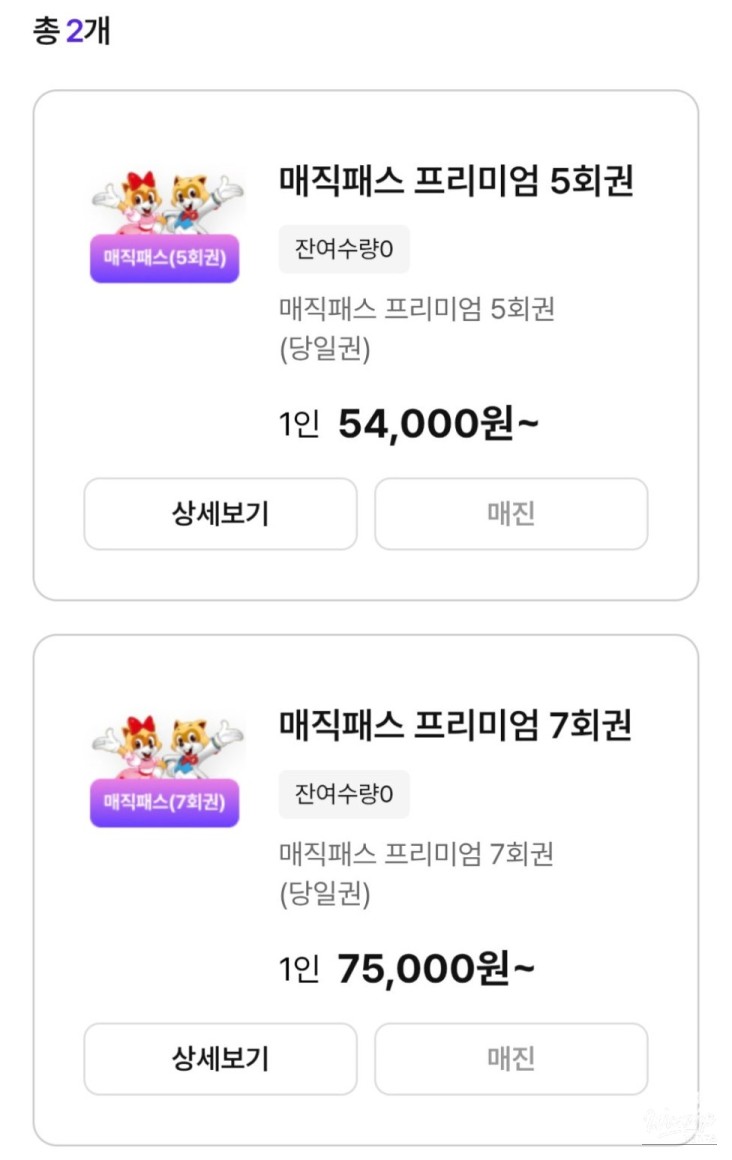Open 상세보기 for the 7회권 pass
This screenshot has width=732, height=1160.
pos(220,1058)
